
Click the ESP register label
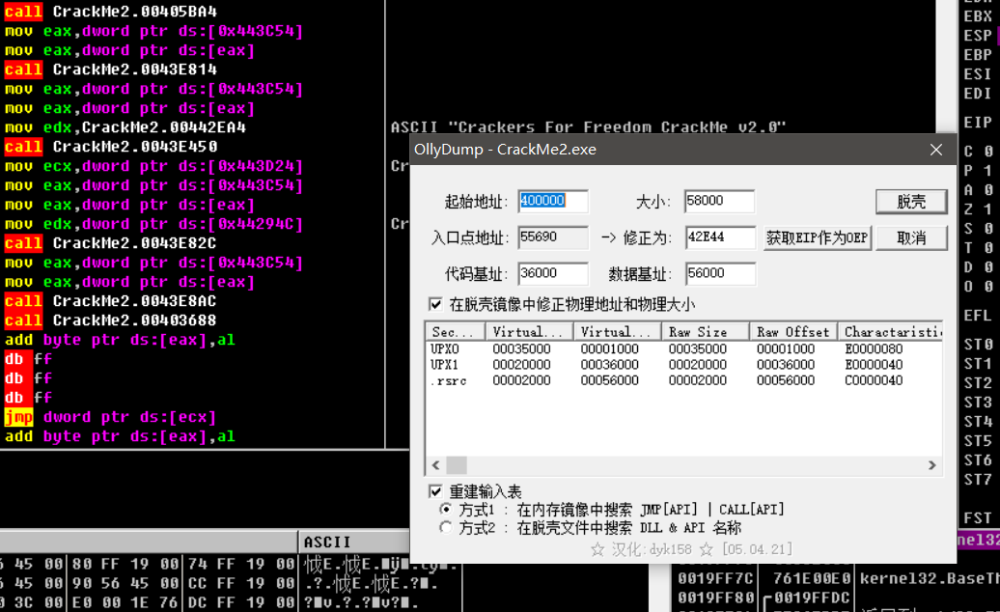[978, 36]
